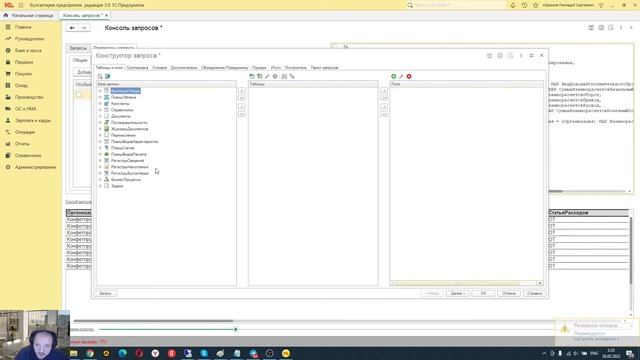
Task: Expand the РегистрыБухгалтерии tree node
Action: pos(100,173)
